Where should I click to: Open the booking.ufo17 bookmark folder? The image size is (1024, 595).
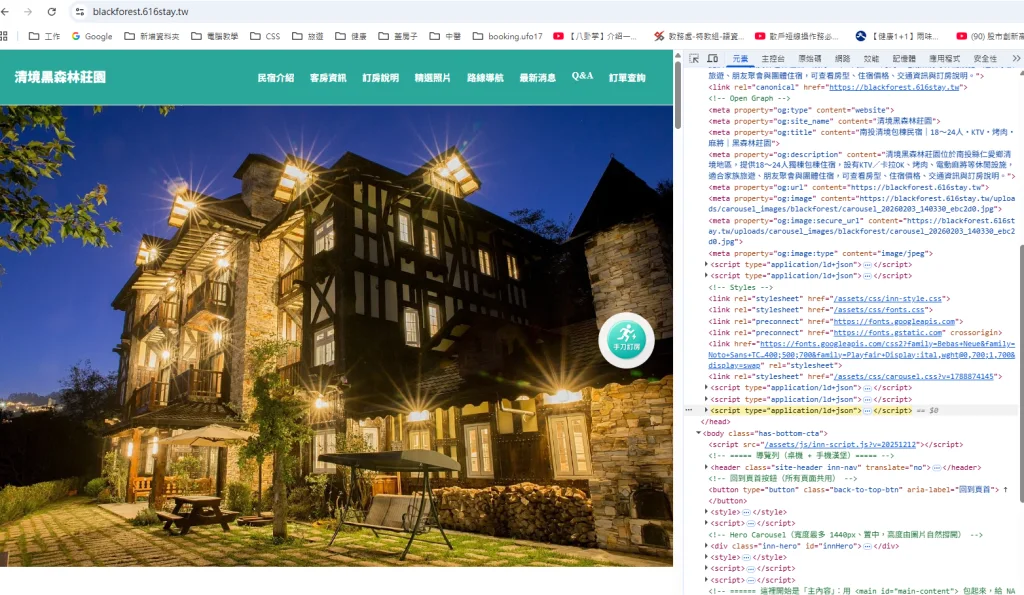coord(507,37)
